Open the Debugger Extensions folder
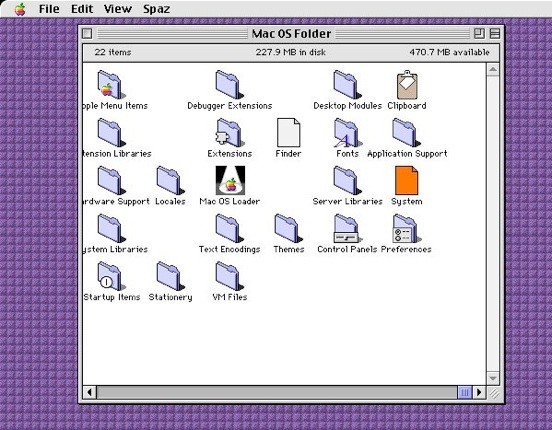 click(x=229, y=85)
